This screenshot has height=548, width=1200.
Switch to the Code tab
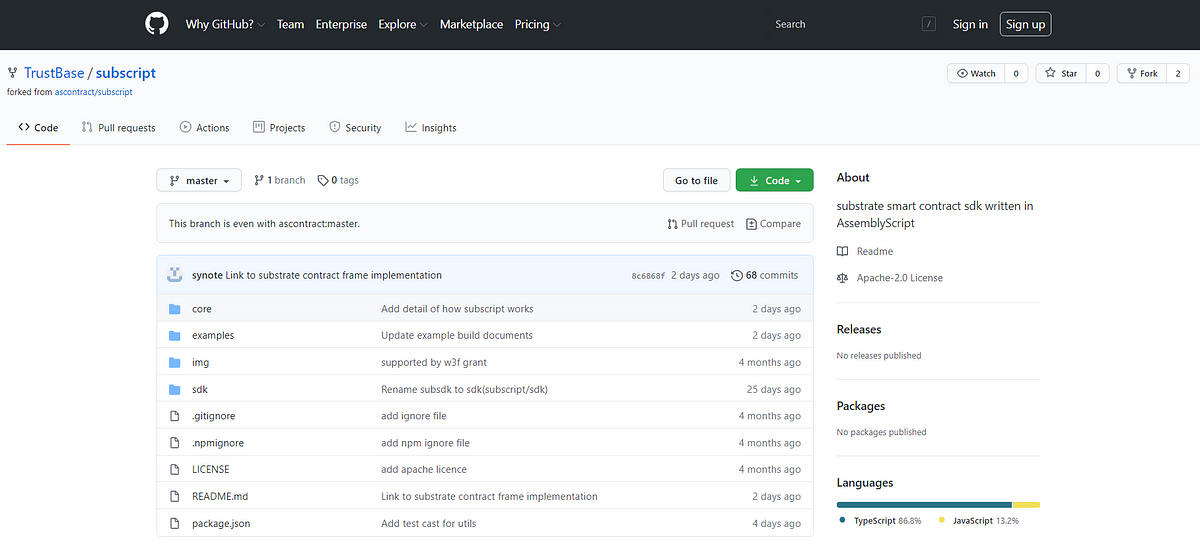click(38, 128)
